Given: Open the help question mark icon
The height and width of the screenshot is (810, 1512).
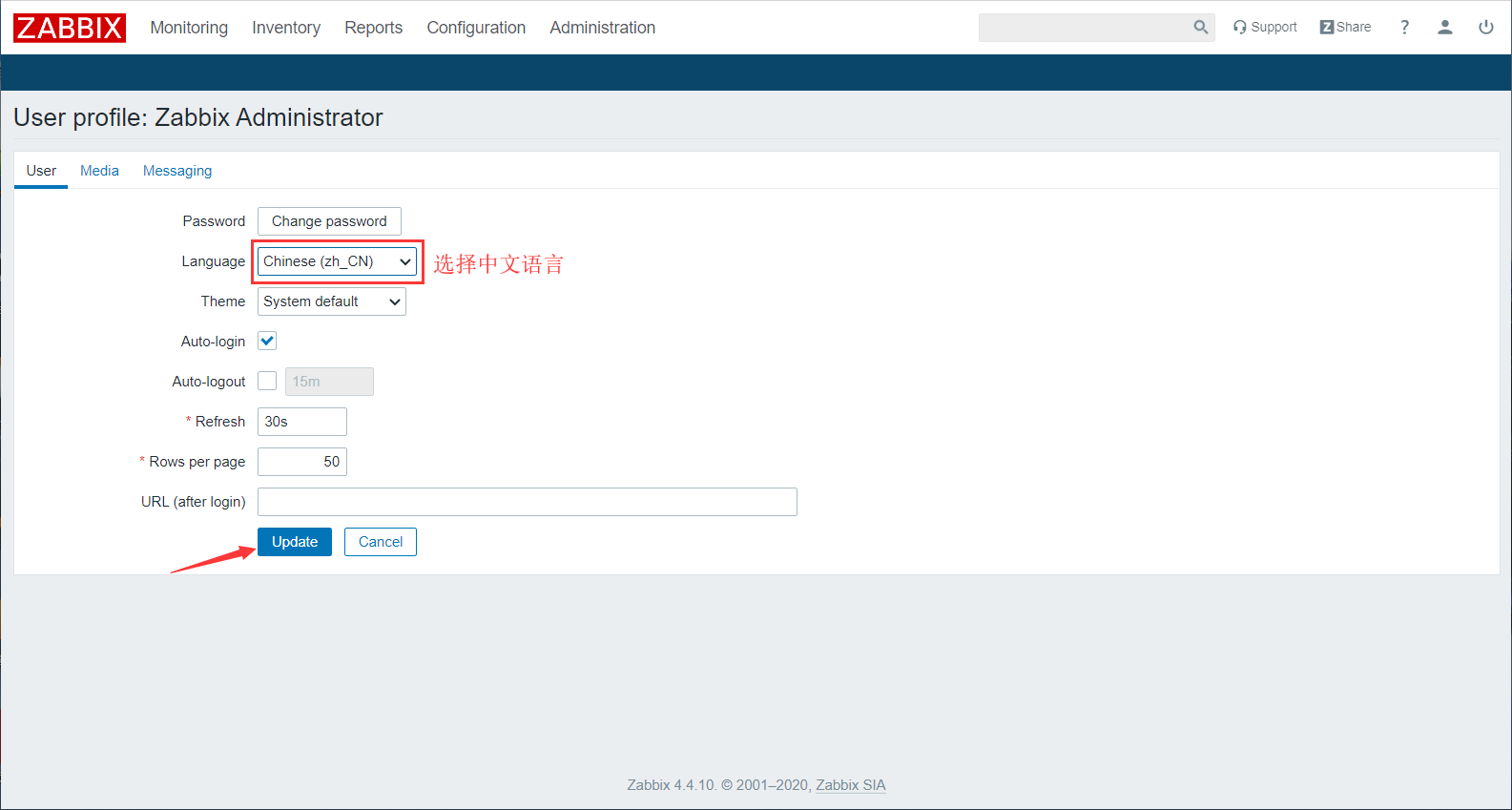Looking at the screenshot, I should (x=1404, y=28).
